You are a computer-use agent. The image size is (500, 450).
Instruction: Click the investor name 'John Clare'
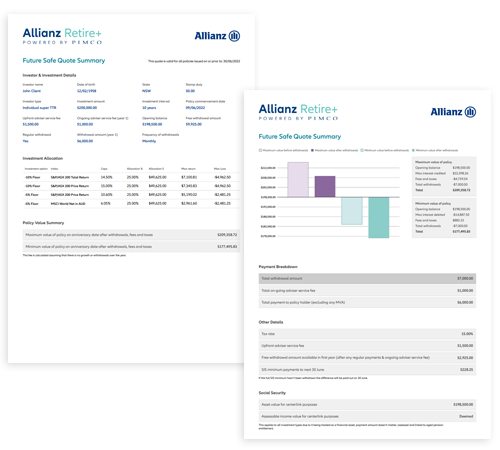tap(32, 91)
